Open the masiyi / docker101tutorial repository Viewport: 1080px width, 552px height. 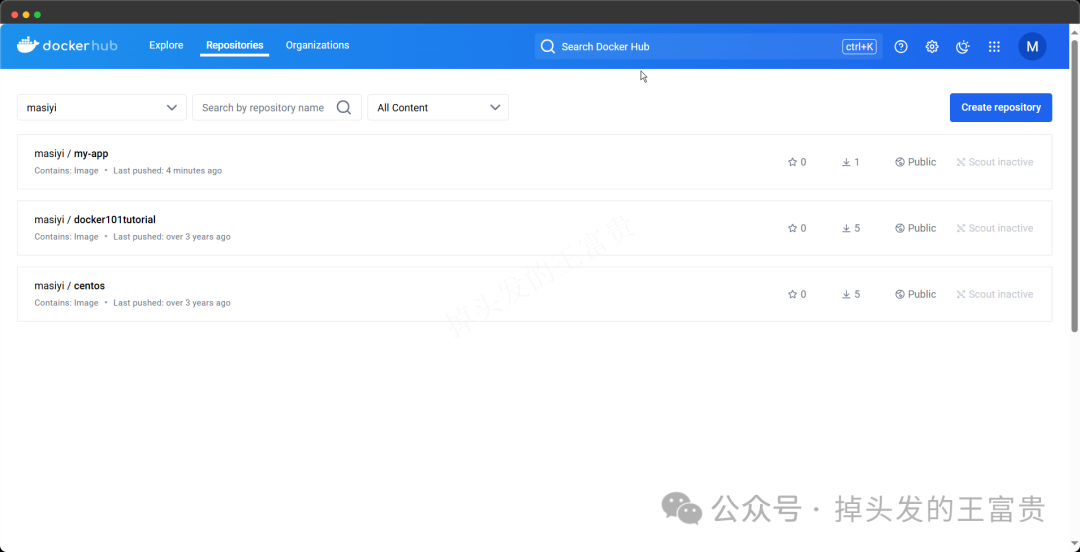534,228
